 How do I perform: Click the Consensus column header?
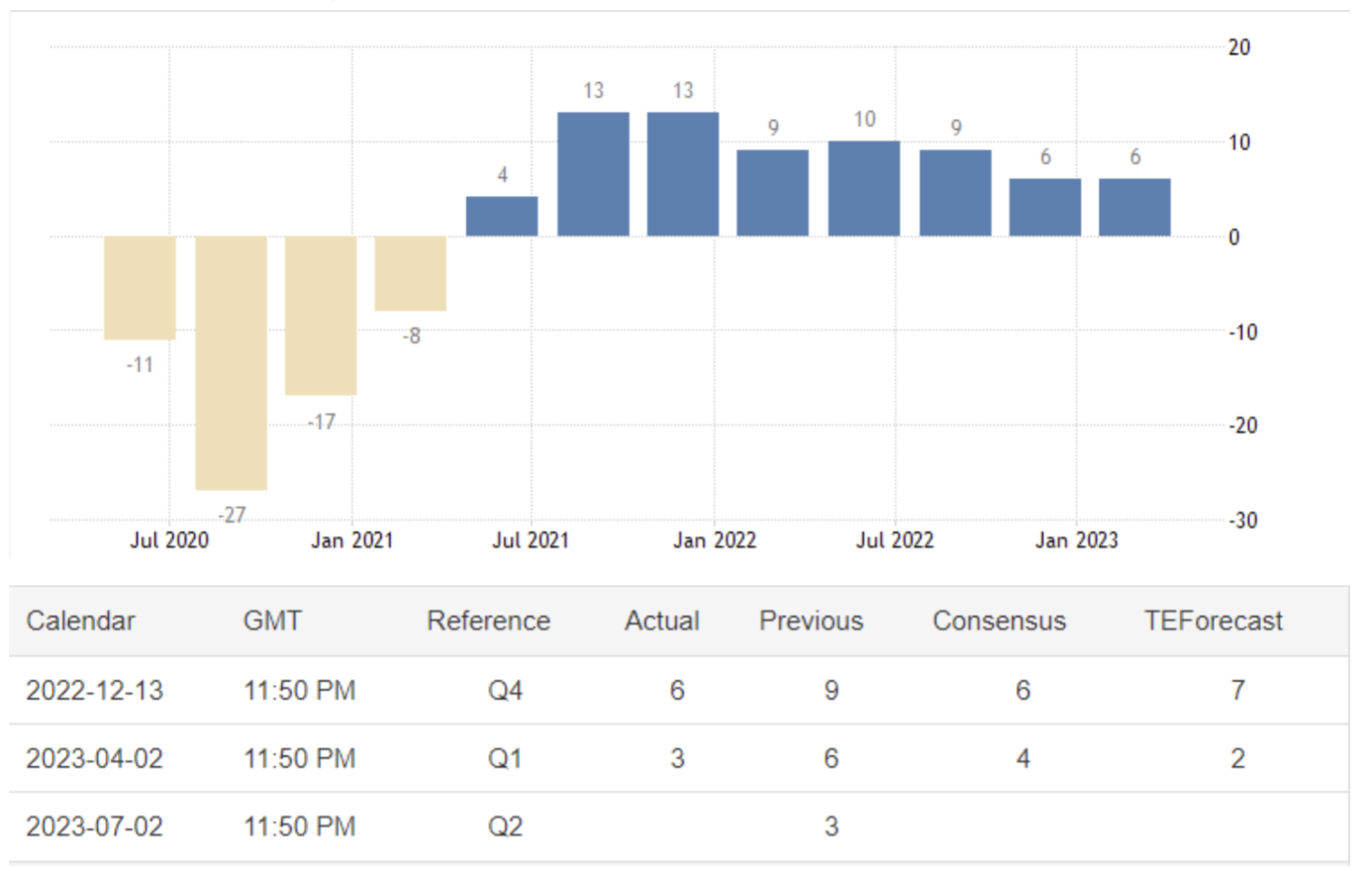coord(999,621)
